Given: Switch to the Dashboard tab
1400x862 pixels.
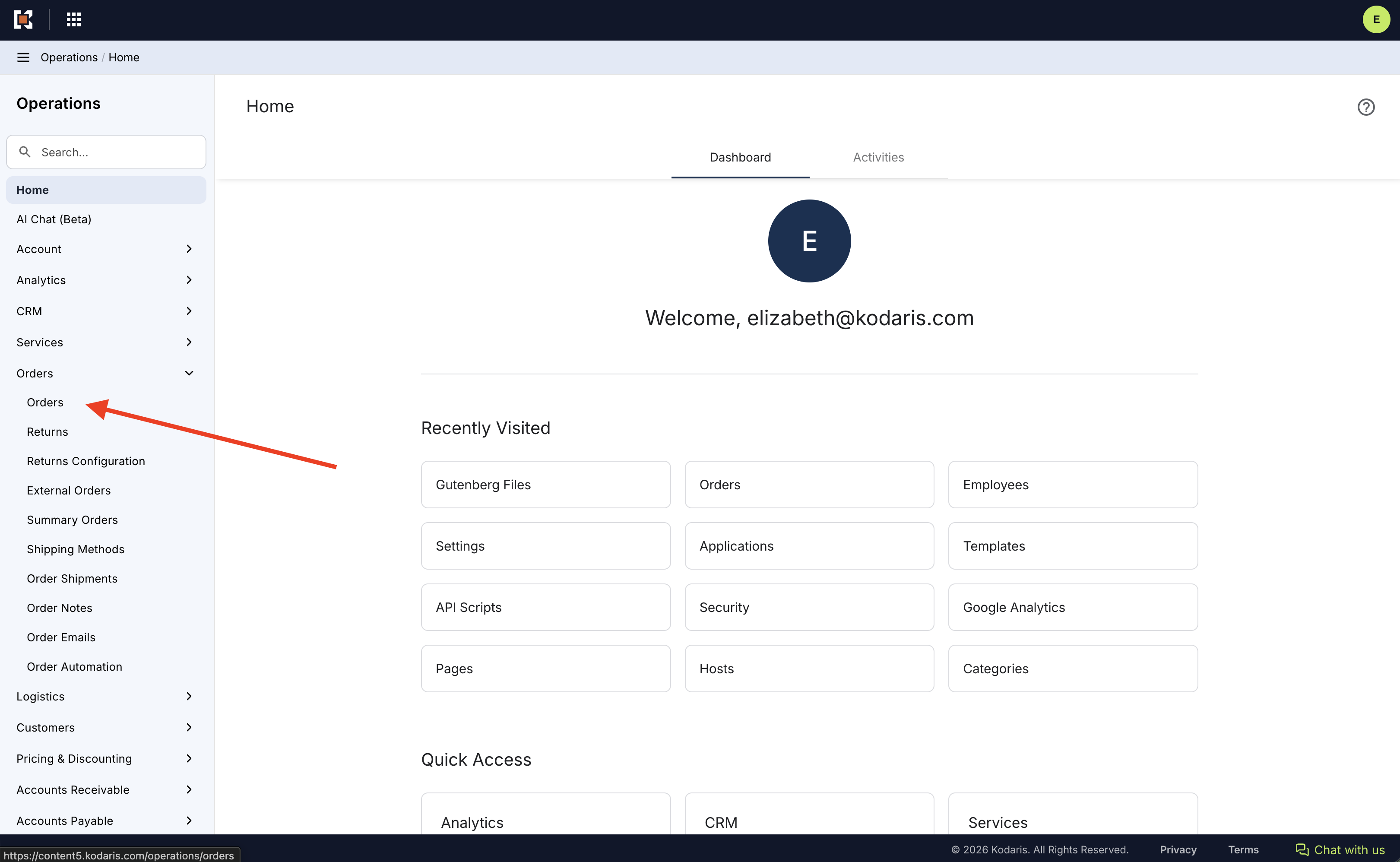Looking at the screenshot, I should pos(740,157).
